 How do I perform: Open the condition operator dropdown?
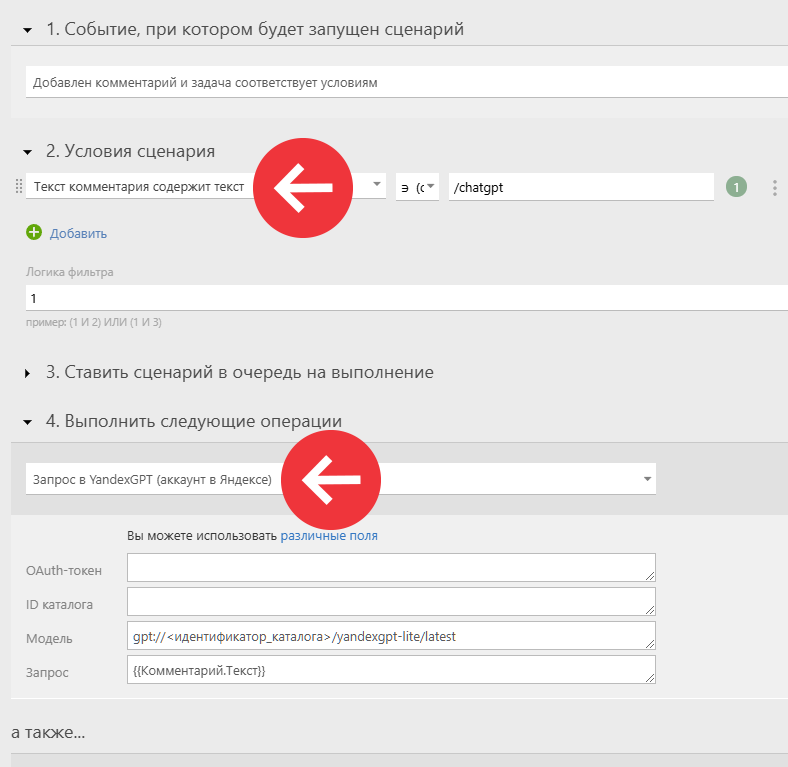click(417, 187)
